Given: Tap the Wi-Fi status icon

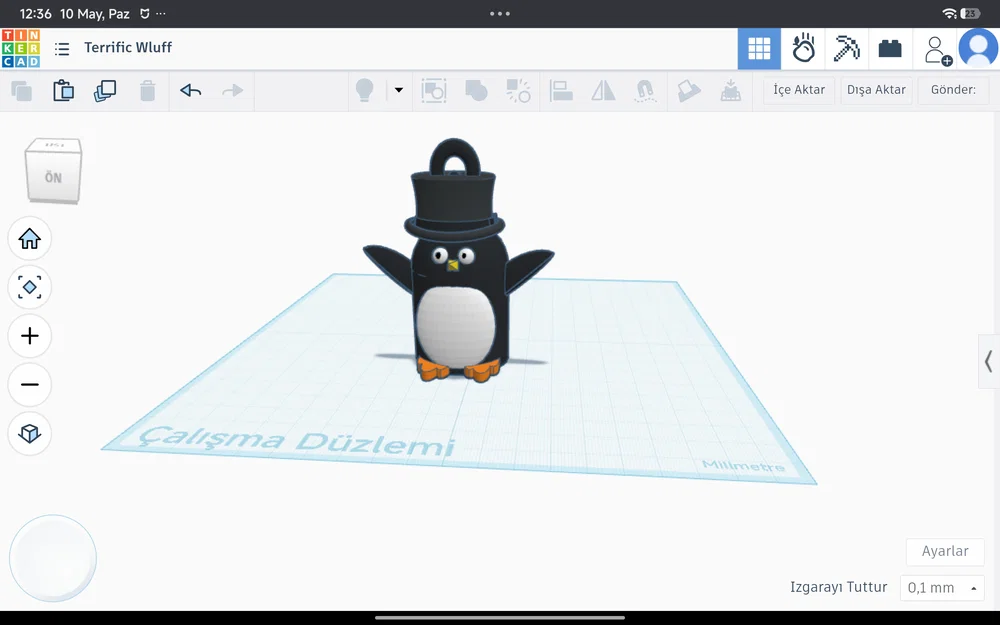Looking at the screenshot, I should (x=950, y=13).
